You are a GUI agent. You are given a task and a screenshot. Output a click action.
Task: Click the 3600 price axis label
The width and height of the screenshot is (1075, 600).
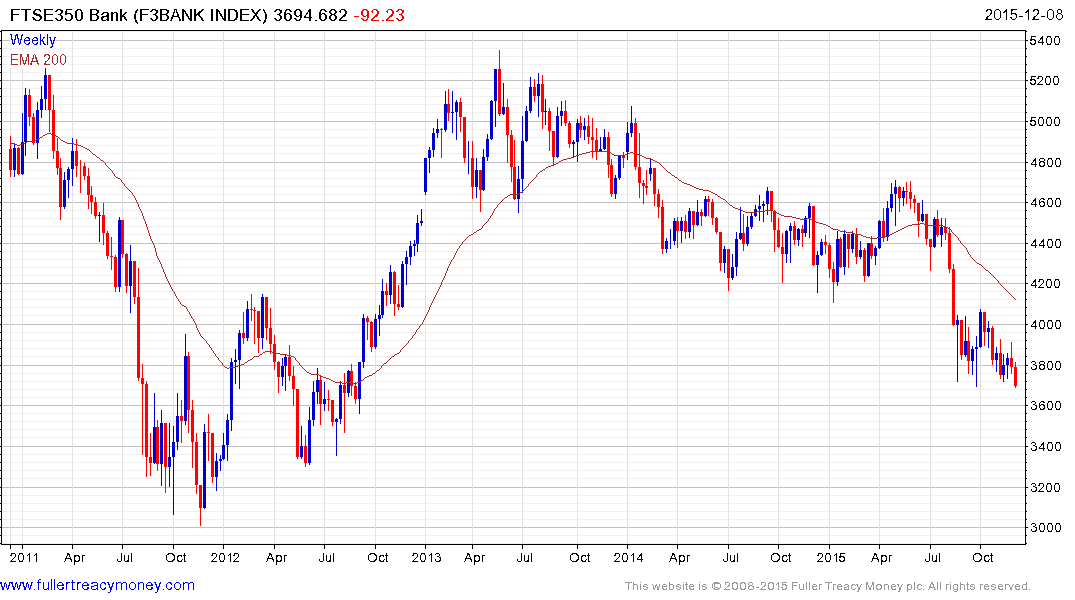pos(1045,406)
